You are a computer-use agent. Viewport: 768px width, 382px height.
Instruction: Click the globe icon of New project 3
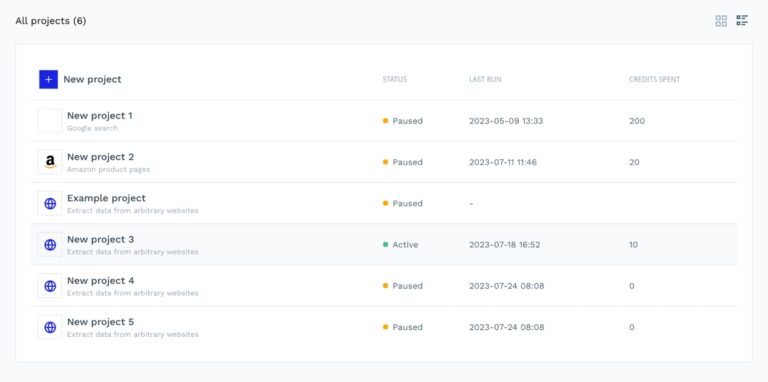pos(50,244)
